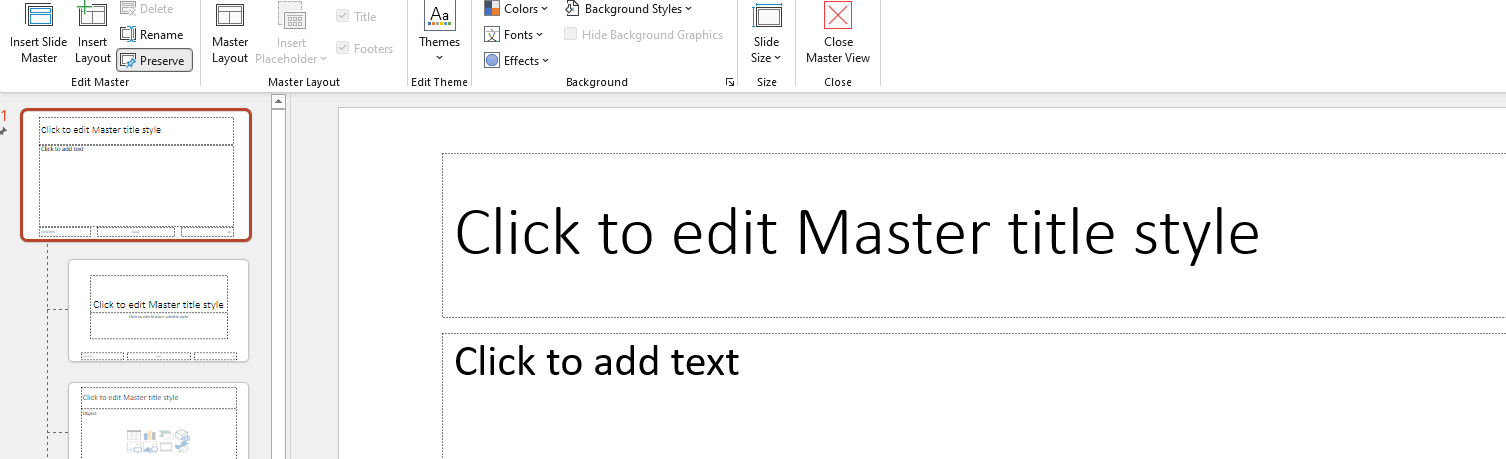The width and height of the screenshot is (1506, 459).
Task: Open the Insert Placeholder dropdown
Action: 291,34
